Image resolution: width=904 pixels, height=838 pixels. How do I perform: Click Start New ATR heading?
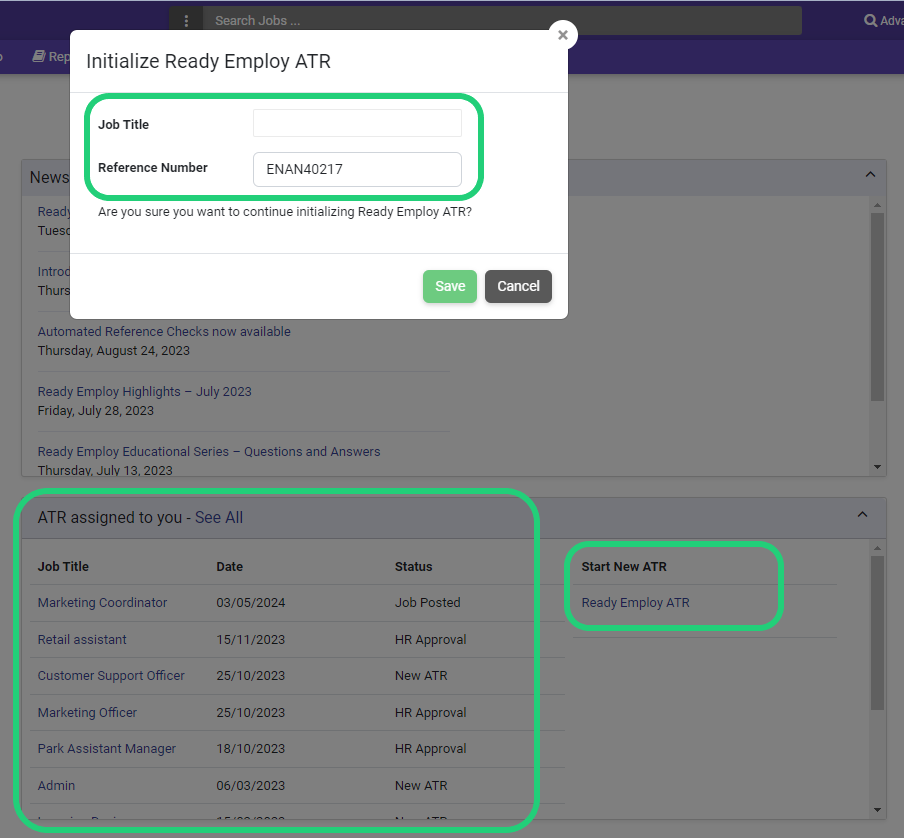click(624, 567)
